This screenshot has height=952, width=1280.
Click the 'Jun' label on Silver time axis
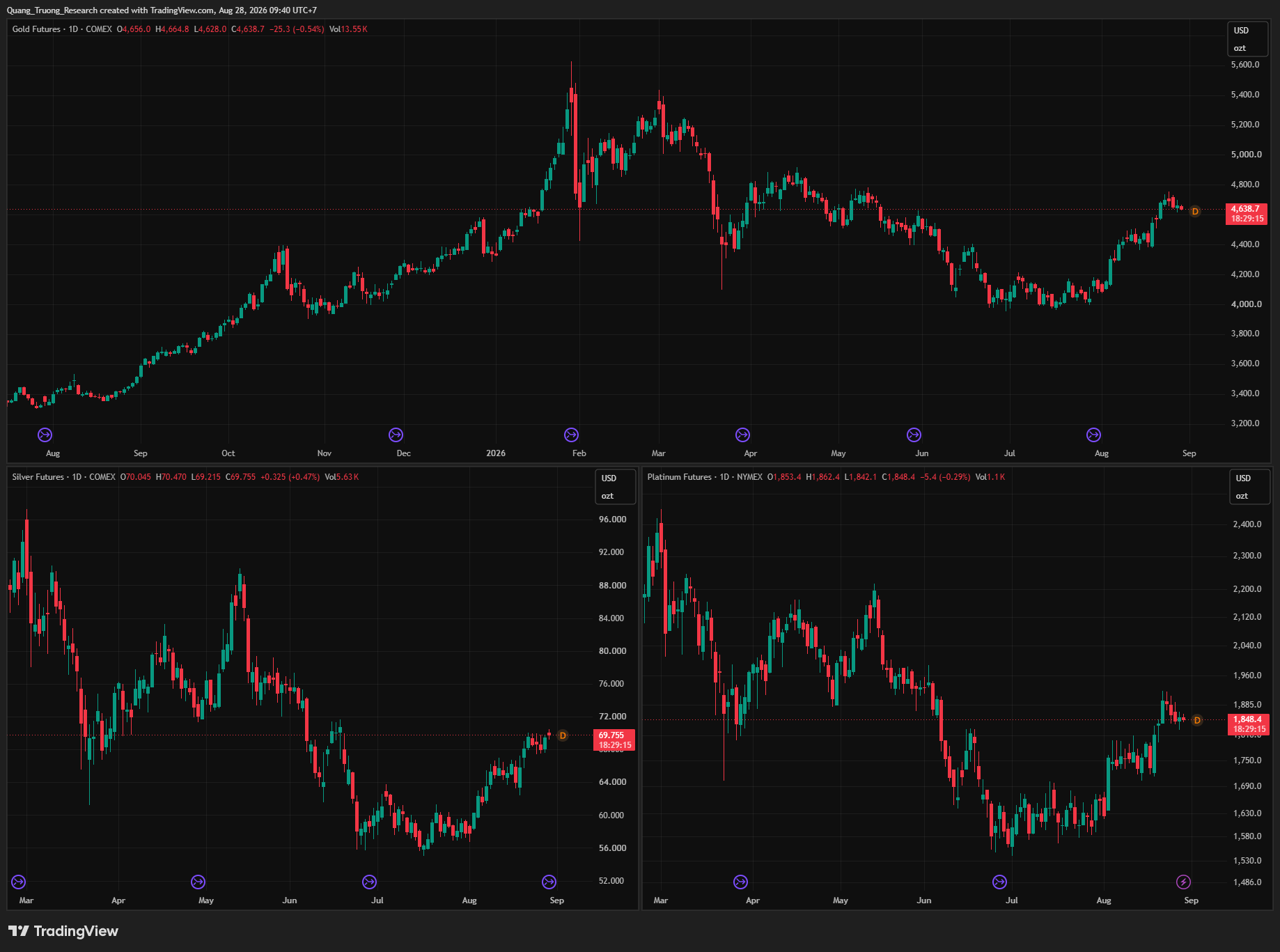click(290, 900)
